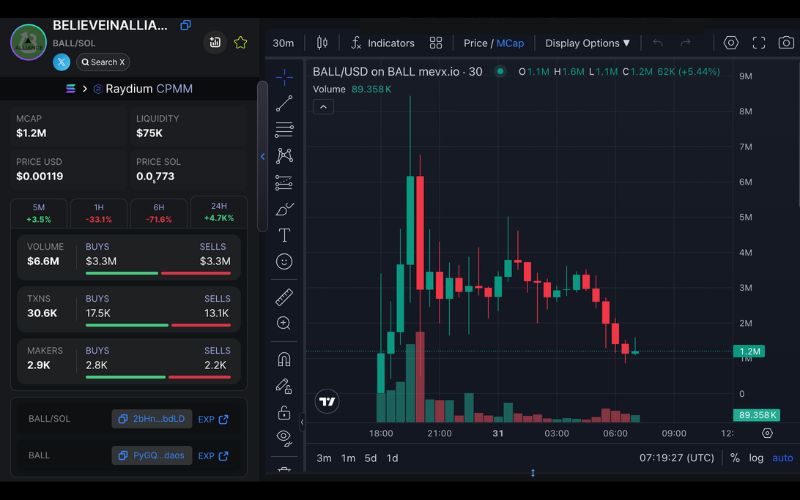Collapse the drawing toolbar arrow
The height and width of the screenshot is (500, 800).
coord(302,422)
